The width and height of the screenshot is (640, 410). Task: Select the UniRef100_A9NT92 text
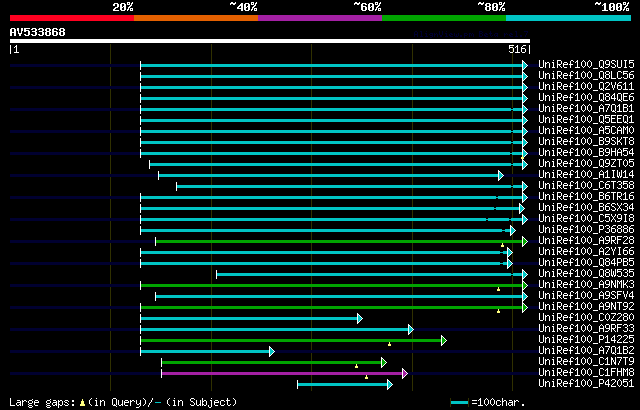coord(586,307)
